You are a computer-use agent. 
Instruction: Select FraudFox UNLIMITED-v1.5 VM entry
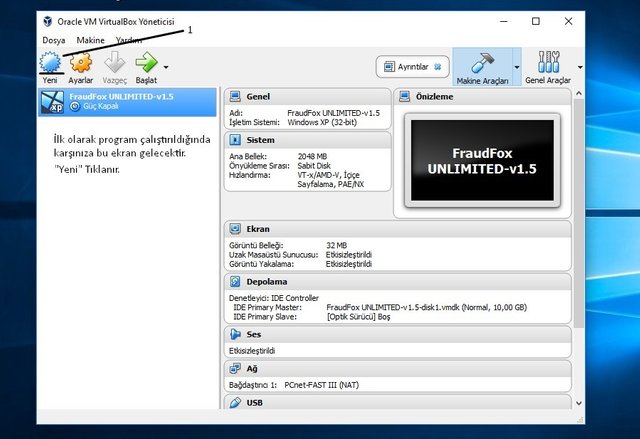click(127, 102)
